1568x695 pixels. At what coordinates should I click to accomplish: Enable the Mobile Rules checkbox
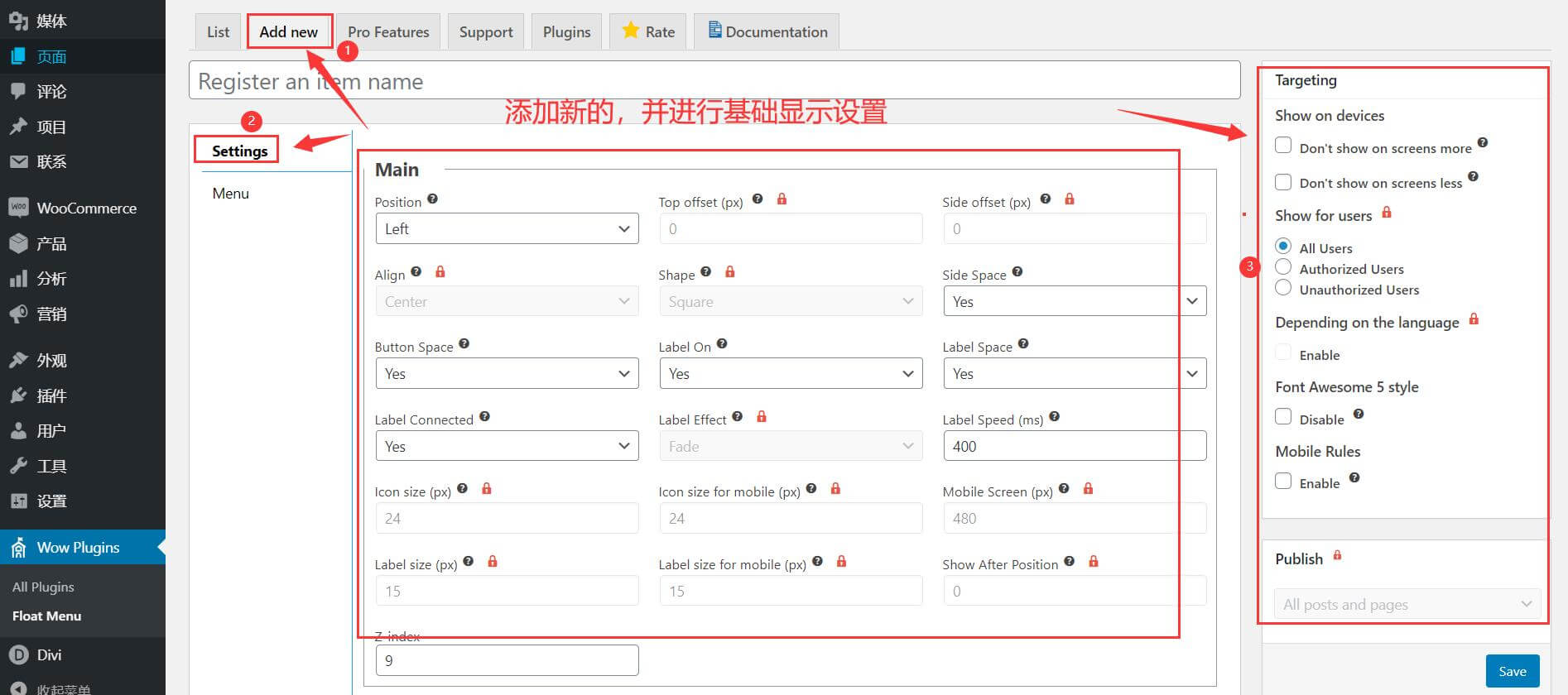1283,482
